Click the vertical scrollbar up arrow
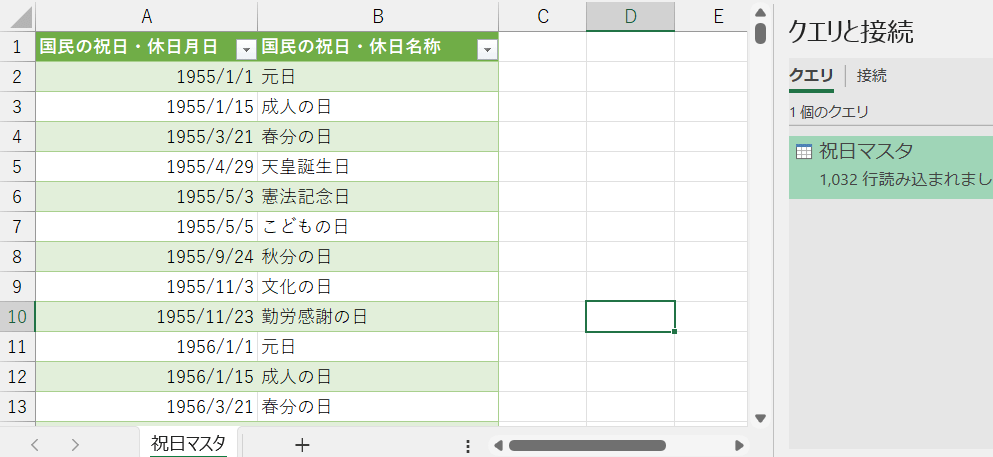 [760, 12]
